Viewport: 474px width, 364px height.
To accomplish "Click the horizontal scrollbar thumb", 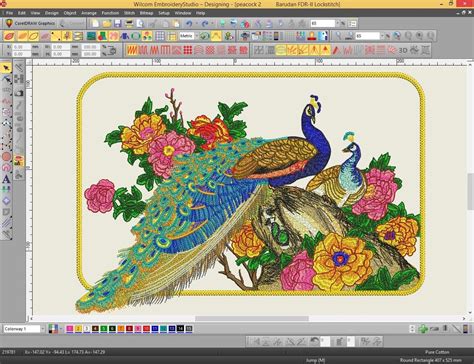I will click(x=252, y=319).
